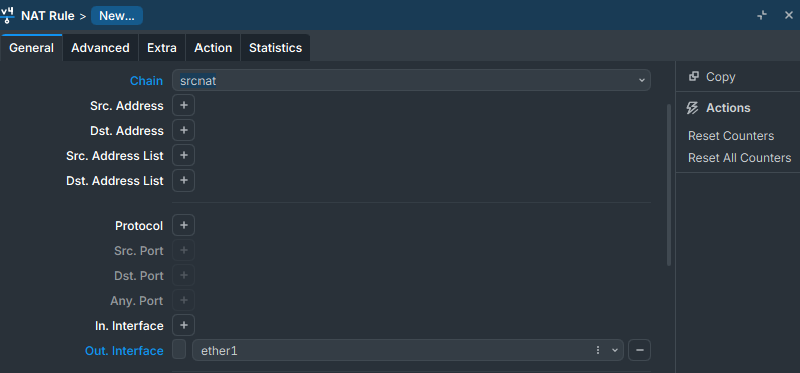Add a Dst. Address value
Viewport: 800px width, 373px height.
click(183, 131)
